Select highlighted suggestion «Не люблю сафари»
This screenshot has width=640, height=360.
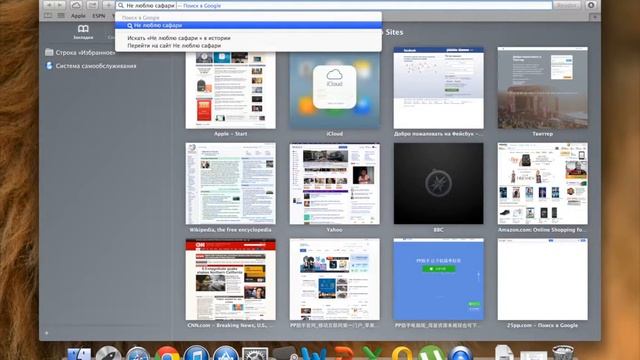click(x=249, y=25)
